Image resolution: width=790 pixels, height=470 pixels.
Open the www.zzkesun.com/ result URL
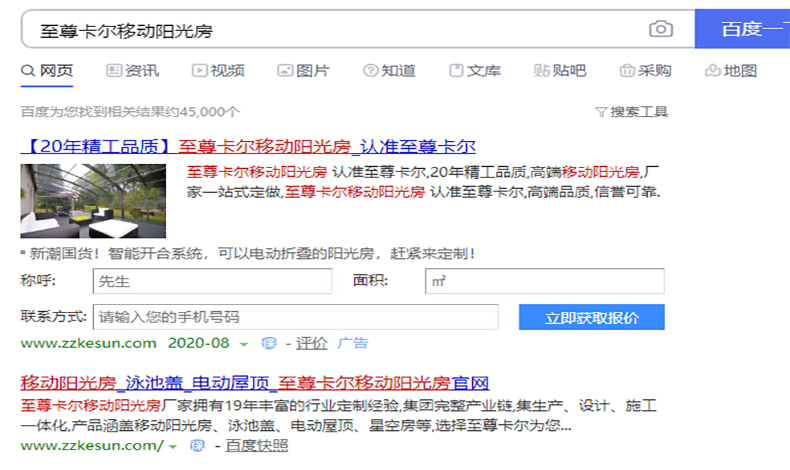tap(92, 446)
